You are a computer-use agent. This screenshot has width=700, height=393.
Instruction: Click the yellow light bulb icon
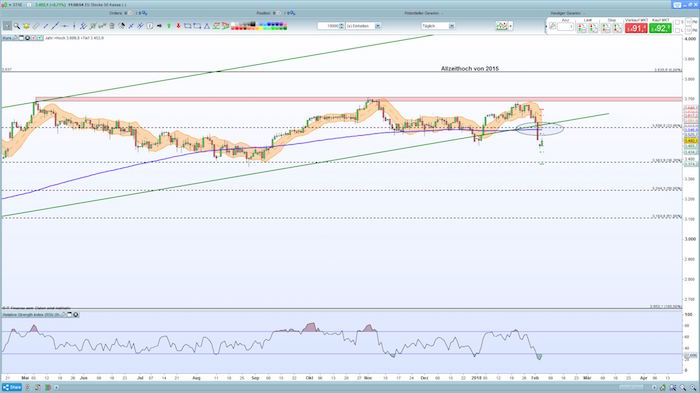tap(26, 26)
